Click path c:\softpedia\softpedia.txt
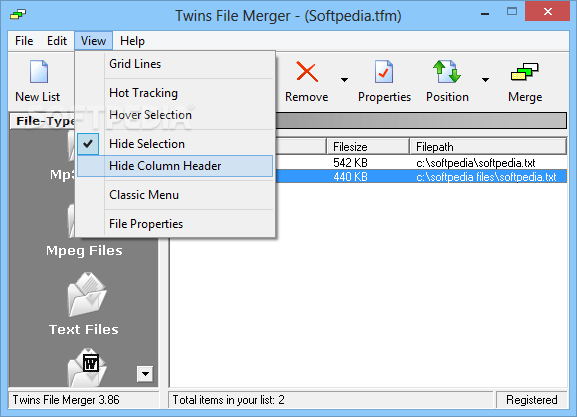The height and width of the screenshot is (417, 577). click(x=475, y=163)
